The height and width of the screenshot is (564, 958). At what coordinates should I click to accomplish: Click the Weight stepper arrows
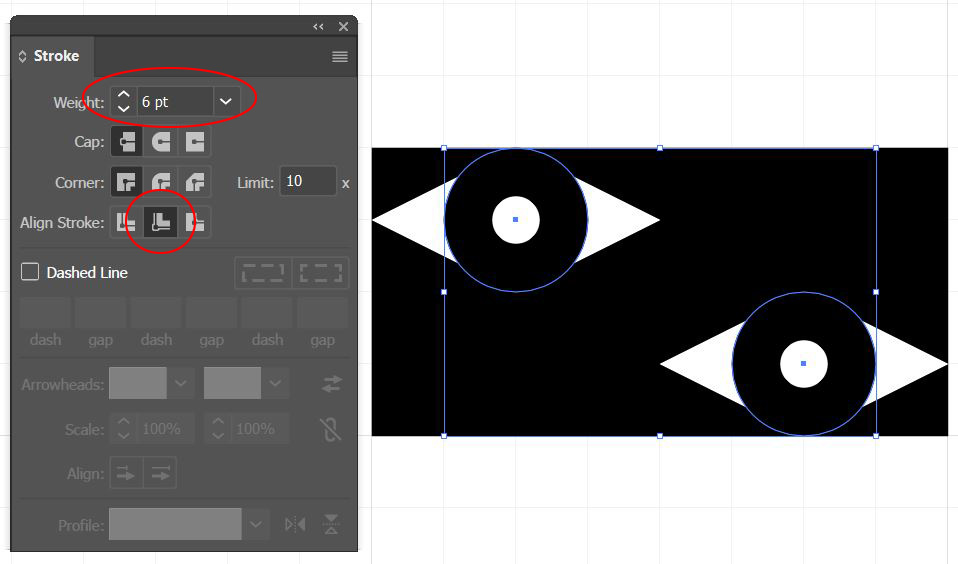123,101
